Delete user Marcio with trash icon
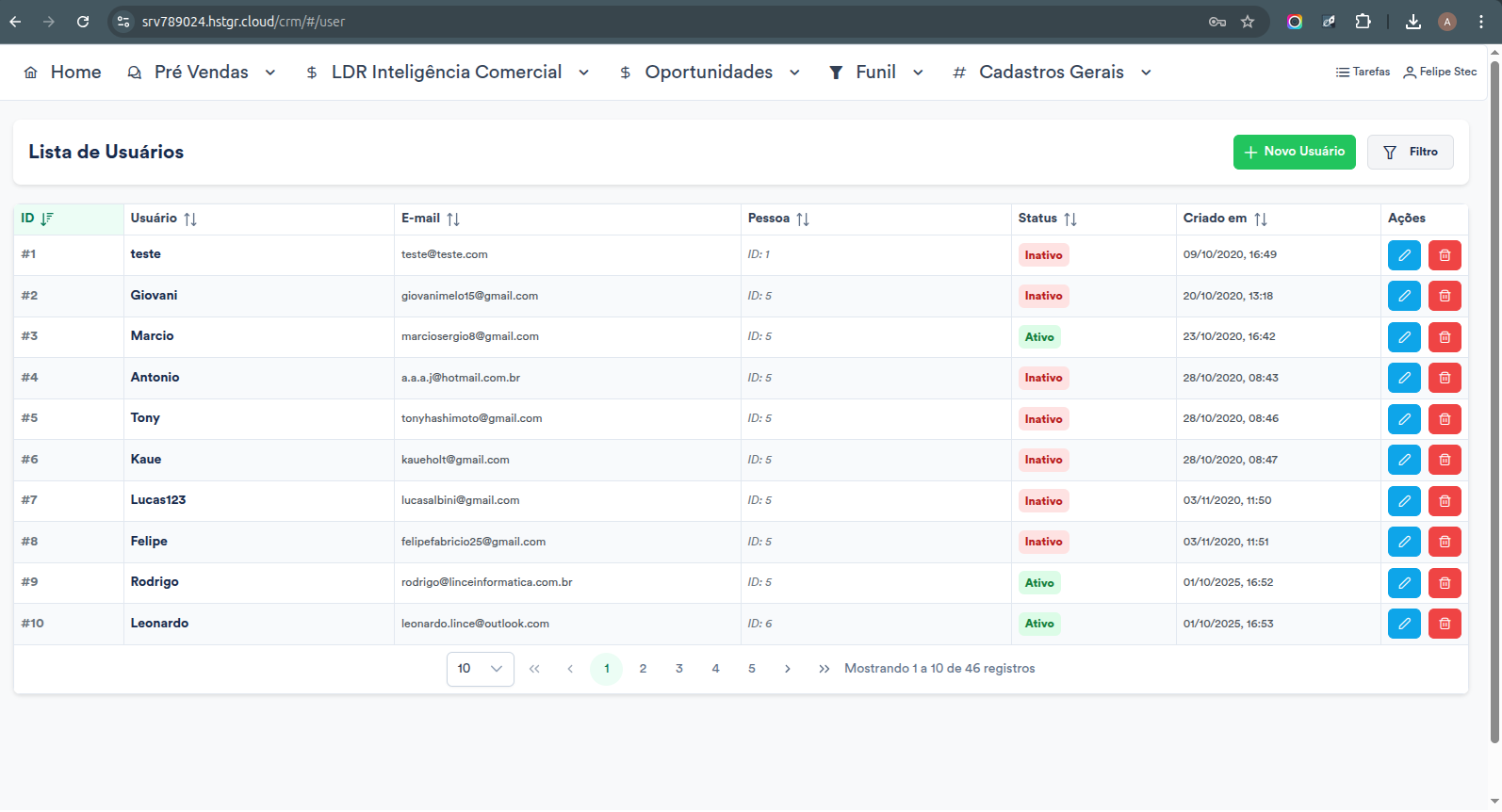Image resolution: width=1502 pixels, height=812 pixels. 1445,337
